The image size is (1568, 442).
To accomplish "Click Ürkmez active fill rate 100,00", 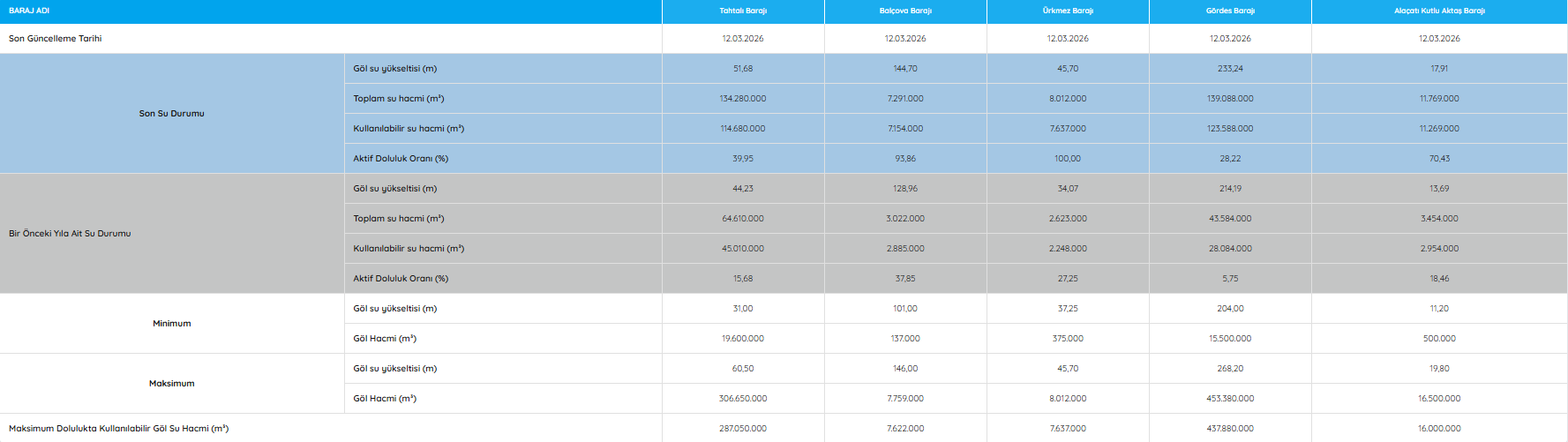I will tap(1068, 159).
